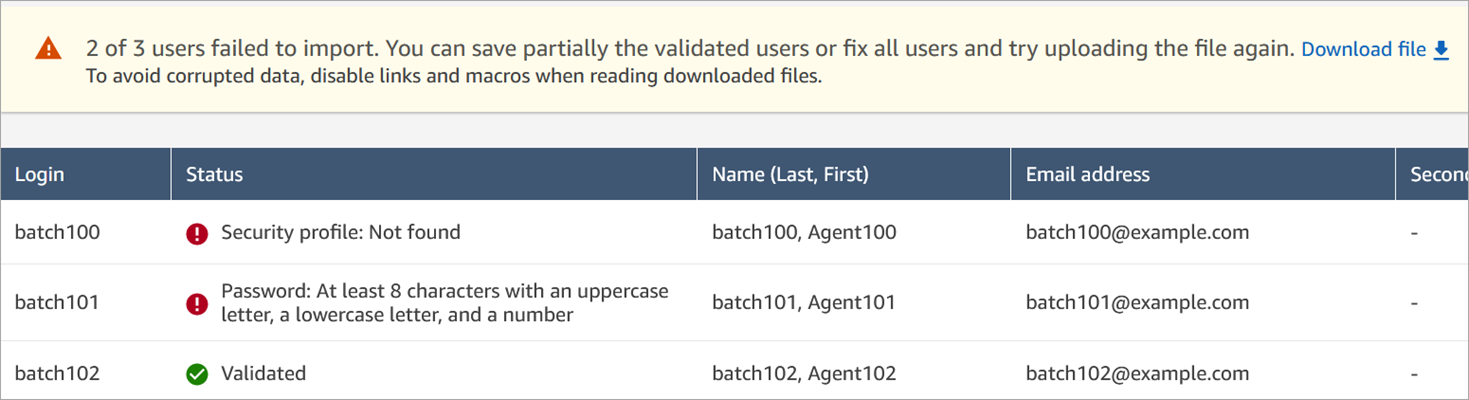Click the partially visible last column header

tap(1438, 174)
